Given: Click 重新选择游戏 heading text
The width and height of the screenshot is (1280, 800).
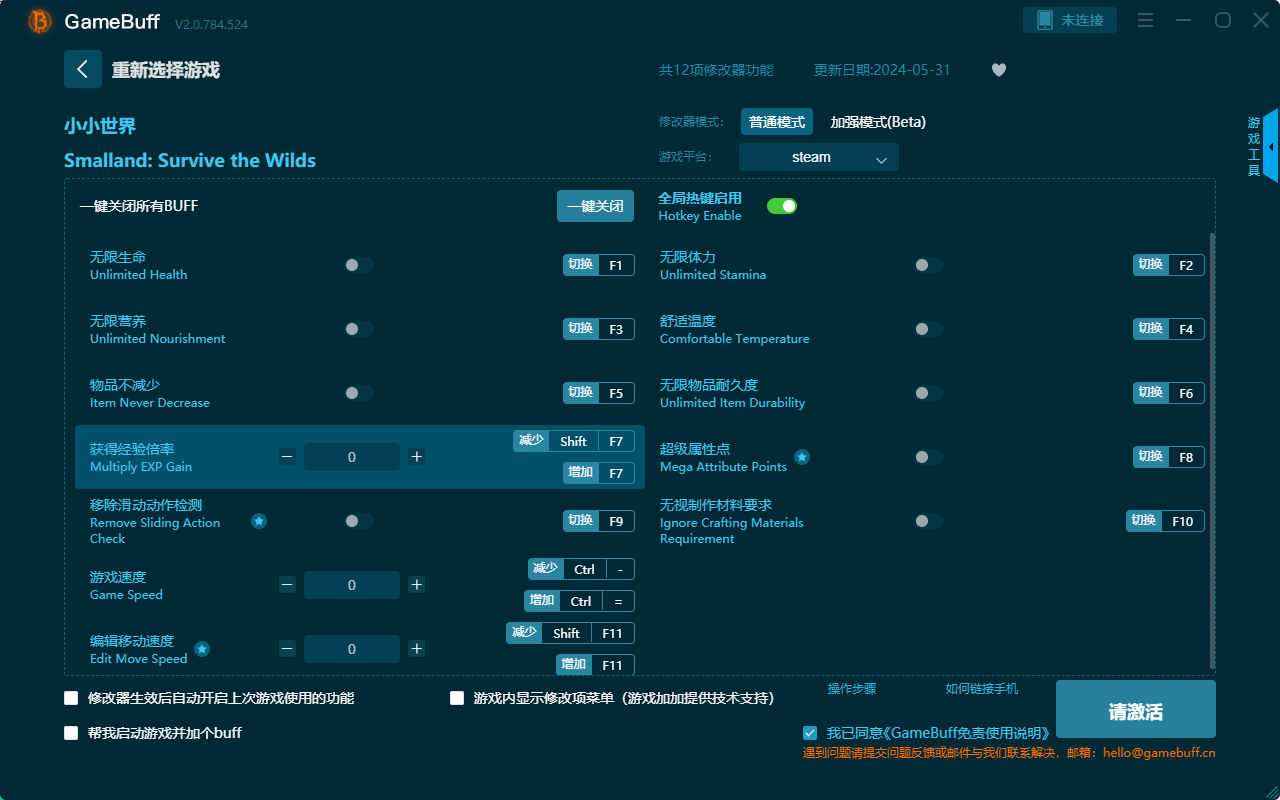Looking at the screenshot, I should (x=166, y=70).
